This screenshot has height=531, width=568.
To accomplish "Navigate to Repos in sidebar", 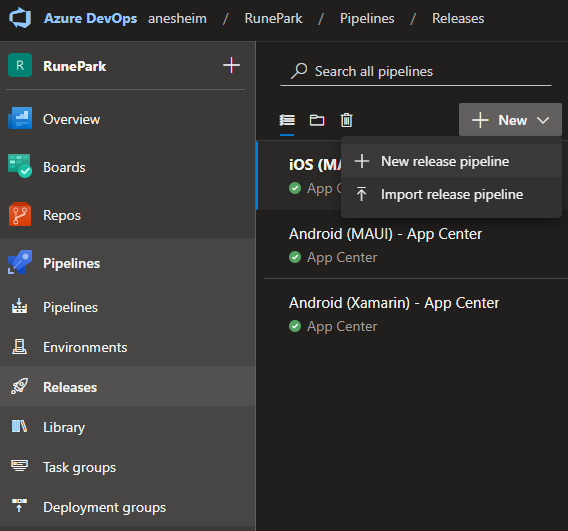I will click(62, 216).
